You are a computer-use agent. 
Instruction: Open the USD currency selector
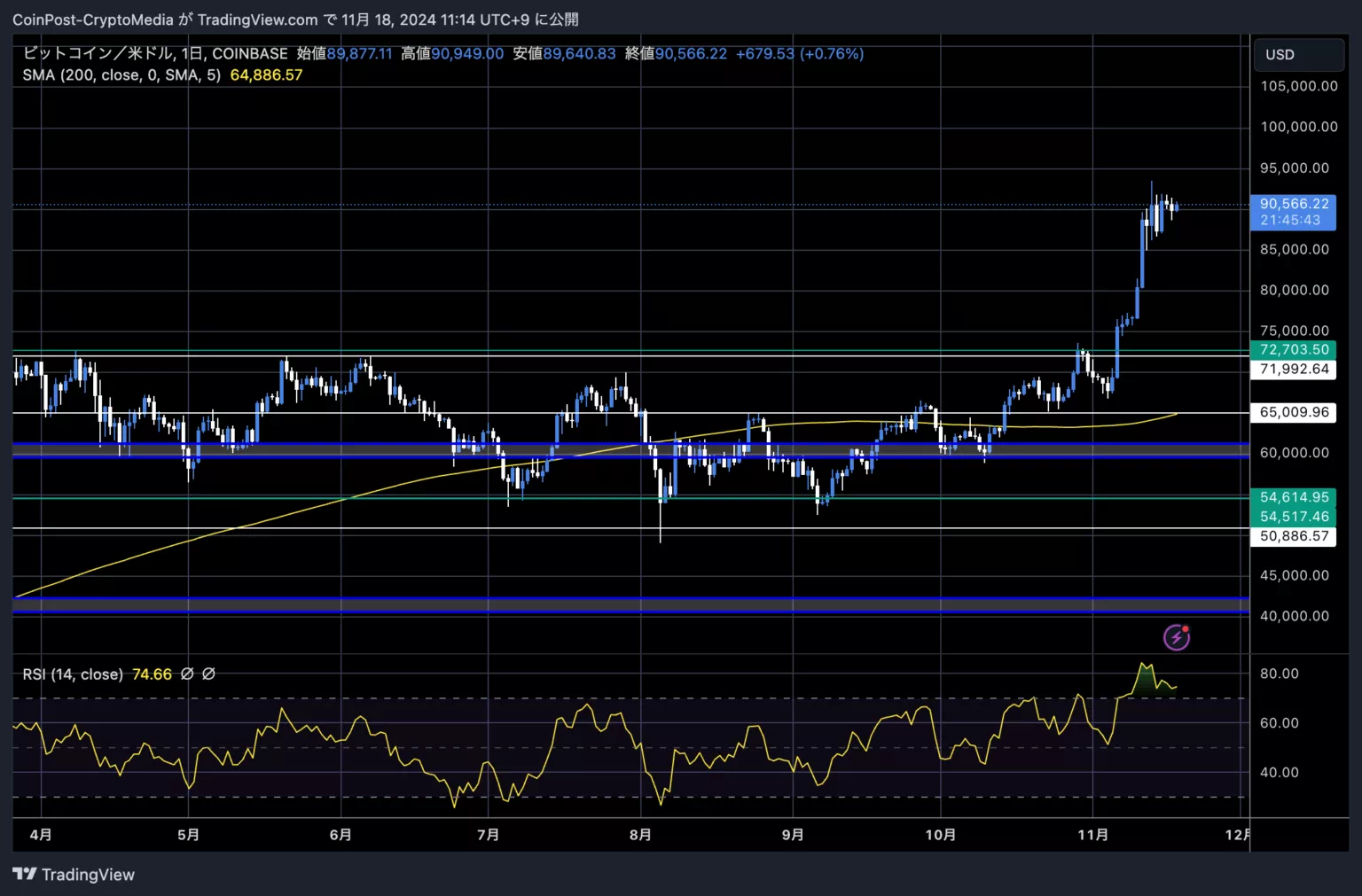click(x=1297, y=54)
